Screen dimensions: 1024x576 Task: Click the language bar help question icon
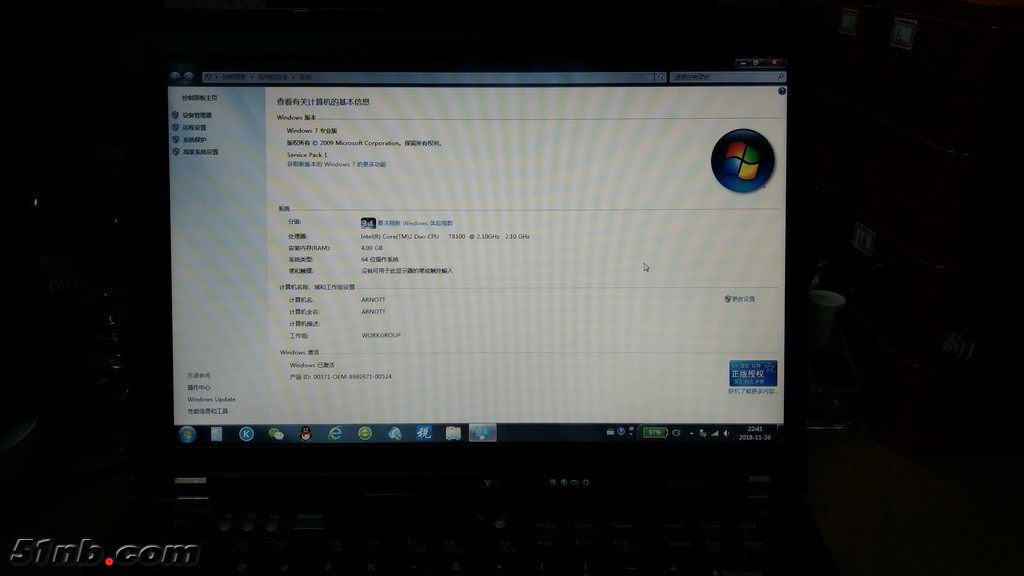tap(621, 432)
